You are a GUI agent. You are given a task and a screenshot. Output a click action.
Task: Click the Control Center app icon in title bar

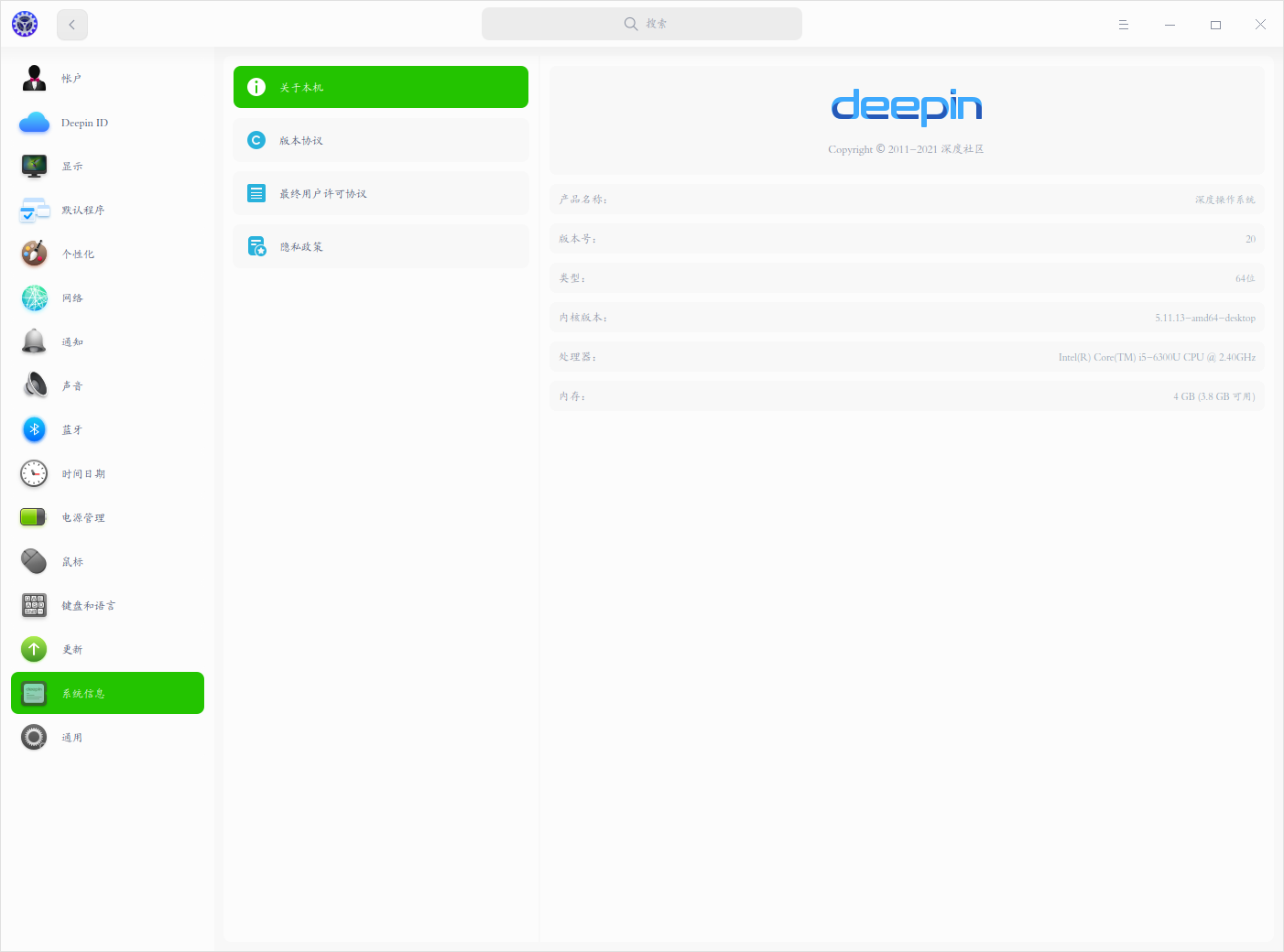25,24
